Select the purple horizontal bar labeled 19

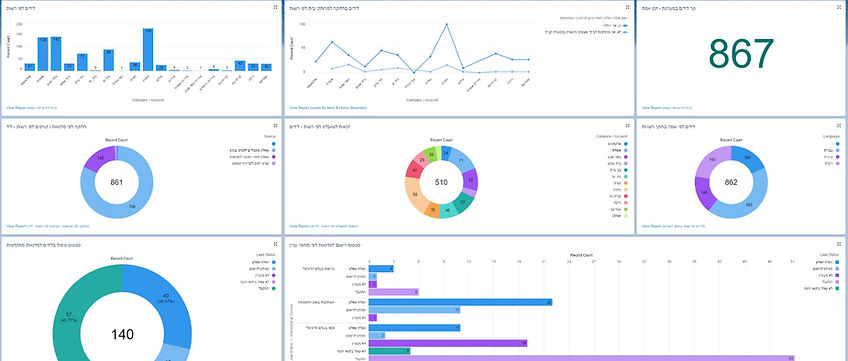(448, 343)
